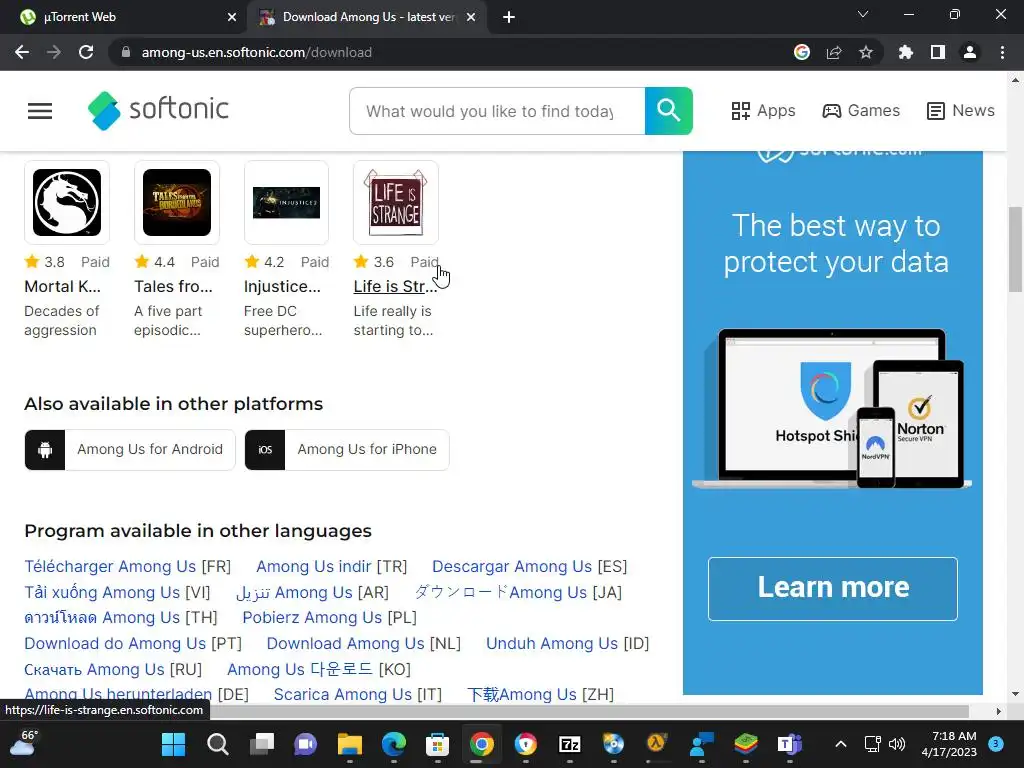
Task: Open the volume control in tray
Action: click(897, 744)
